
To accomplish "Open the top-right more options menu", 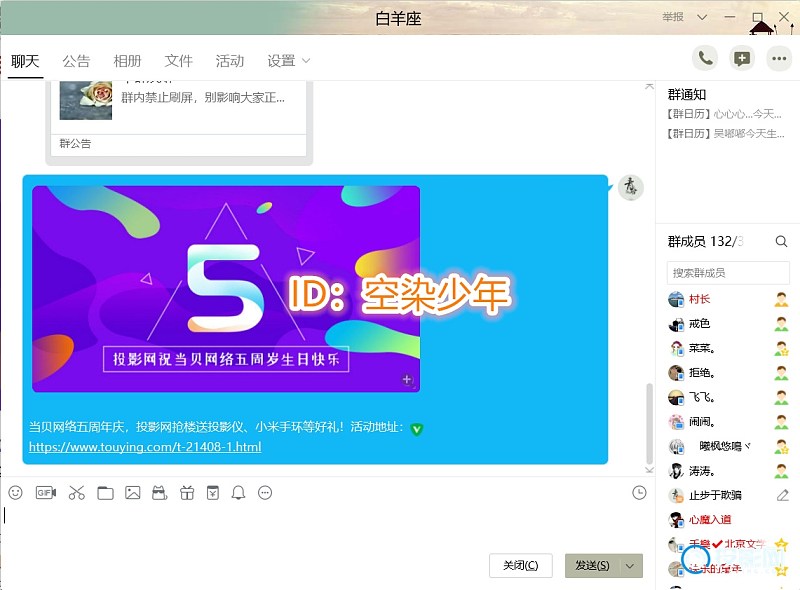I will click(x=779, y=58).
